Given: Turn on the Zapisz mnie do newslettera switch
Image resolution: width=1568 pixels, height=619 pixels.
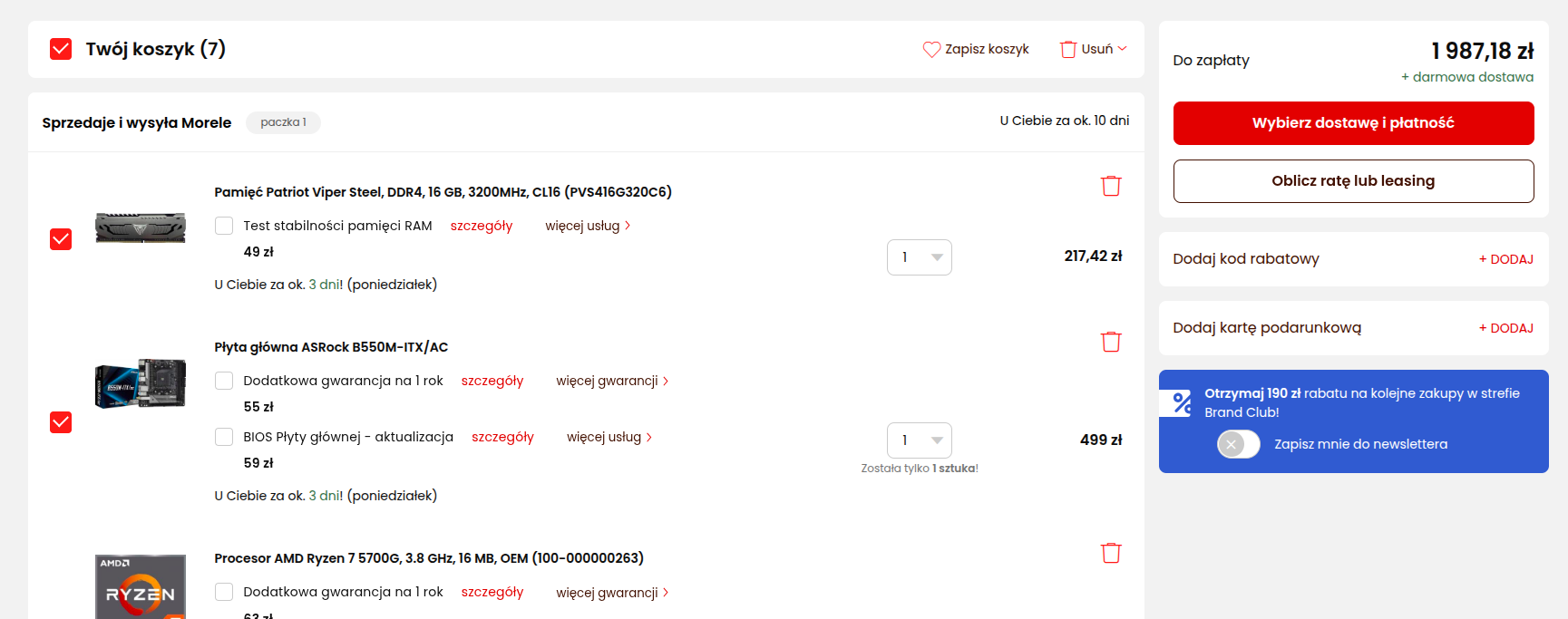Looking at the screenshot, I should click(1238, 444).
